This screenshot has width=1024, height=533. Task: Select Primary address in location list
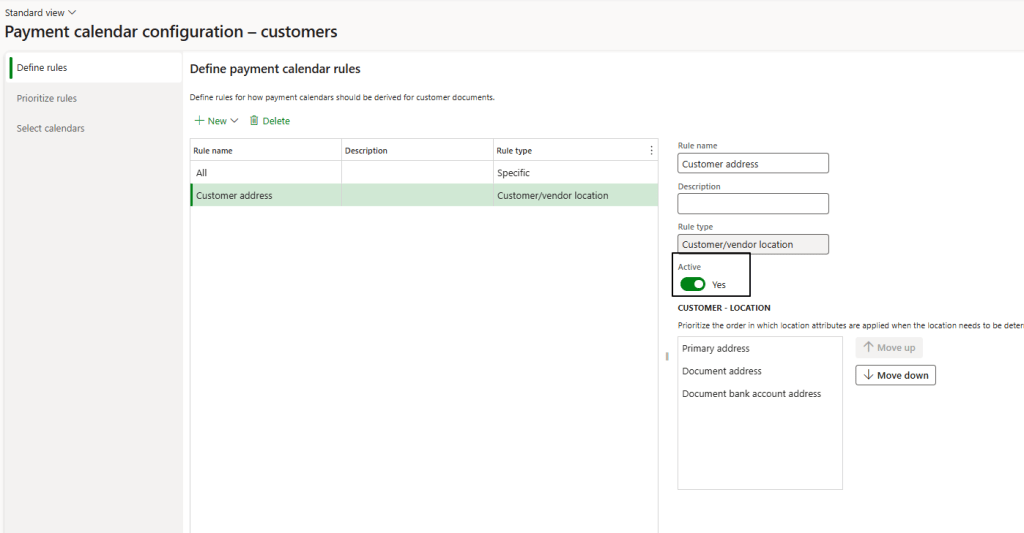(716, 349)
